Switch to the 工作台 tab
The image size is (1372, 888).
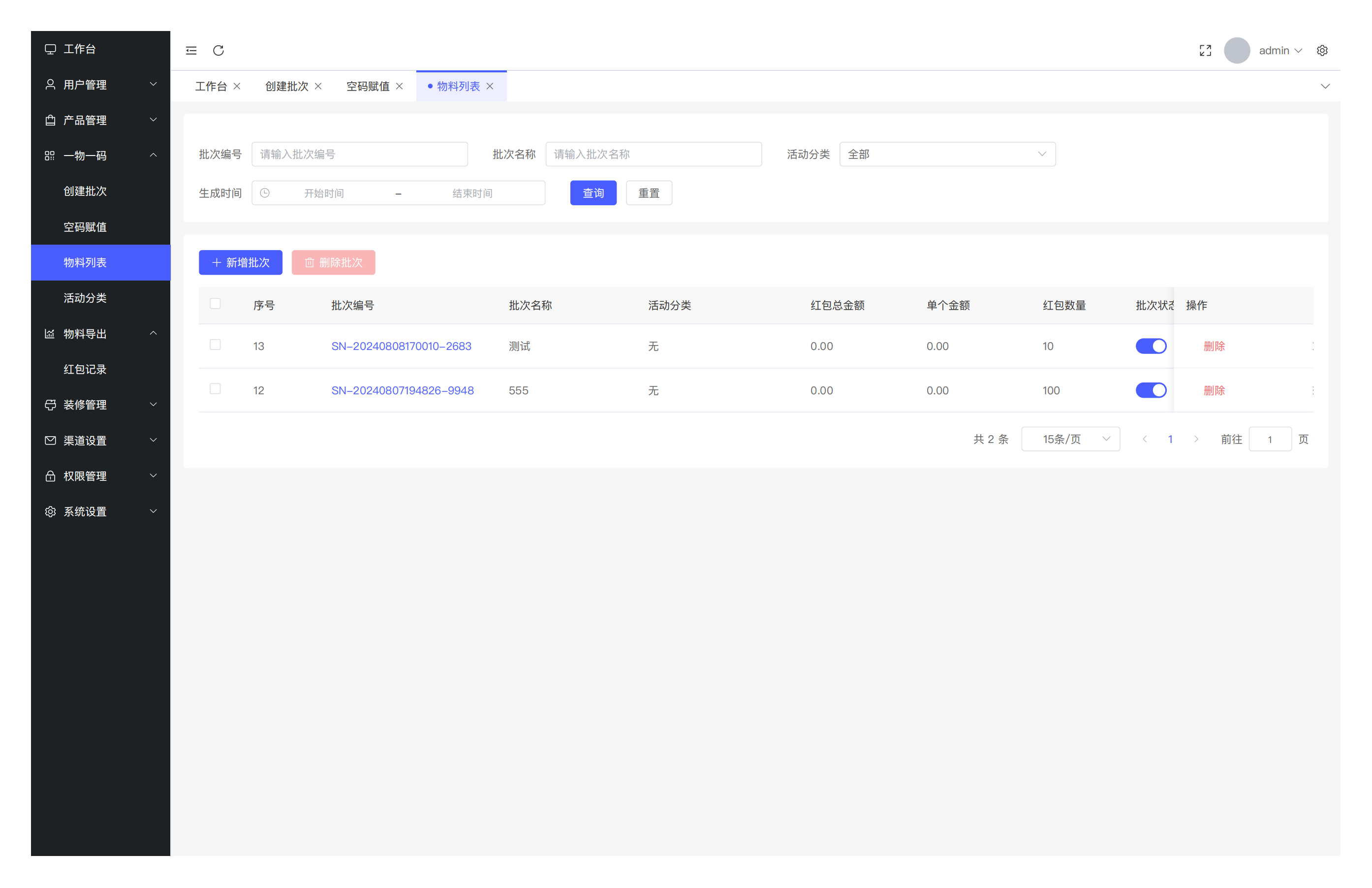click(x=211, y=87)
